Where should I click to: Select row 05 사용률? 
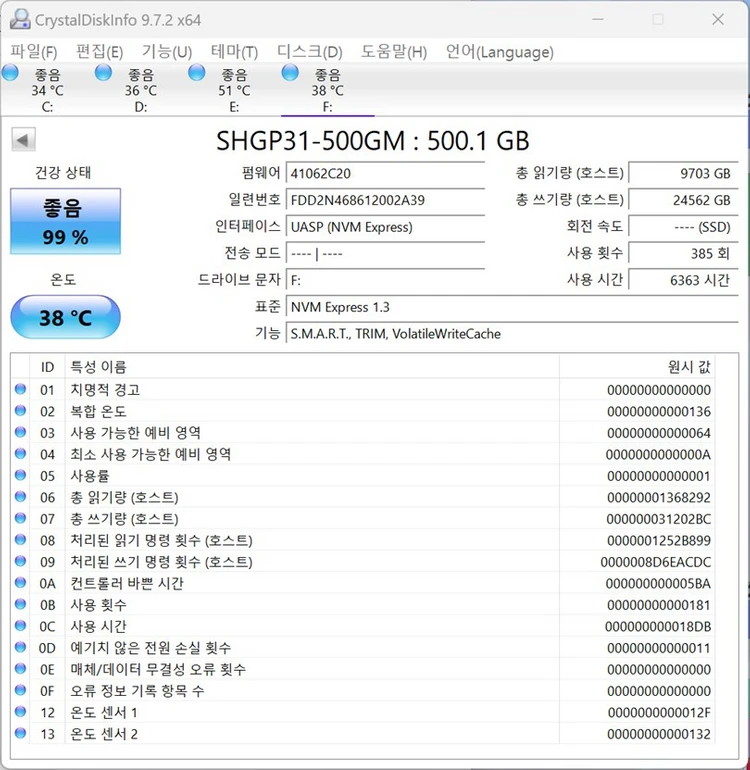click(363, 476)
